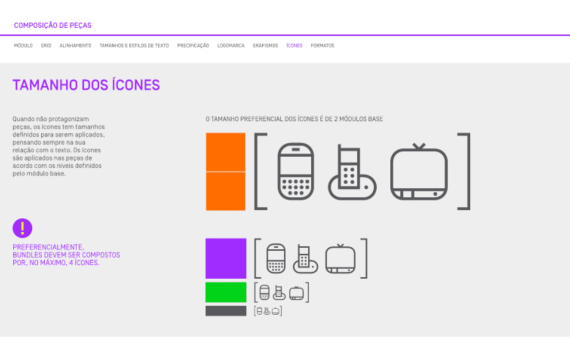
Task: Open TAMANHOS E ESTILOS DE TEXTO tab
Action: pos(134,45)
